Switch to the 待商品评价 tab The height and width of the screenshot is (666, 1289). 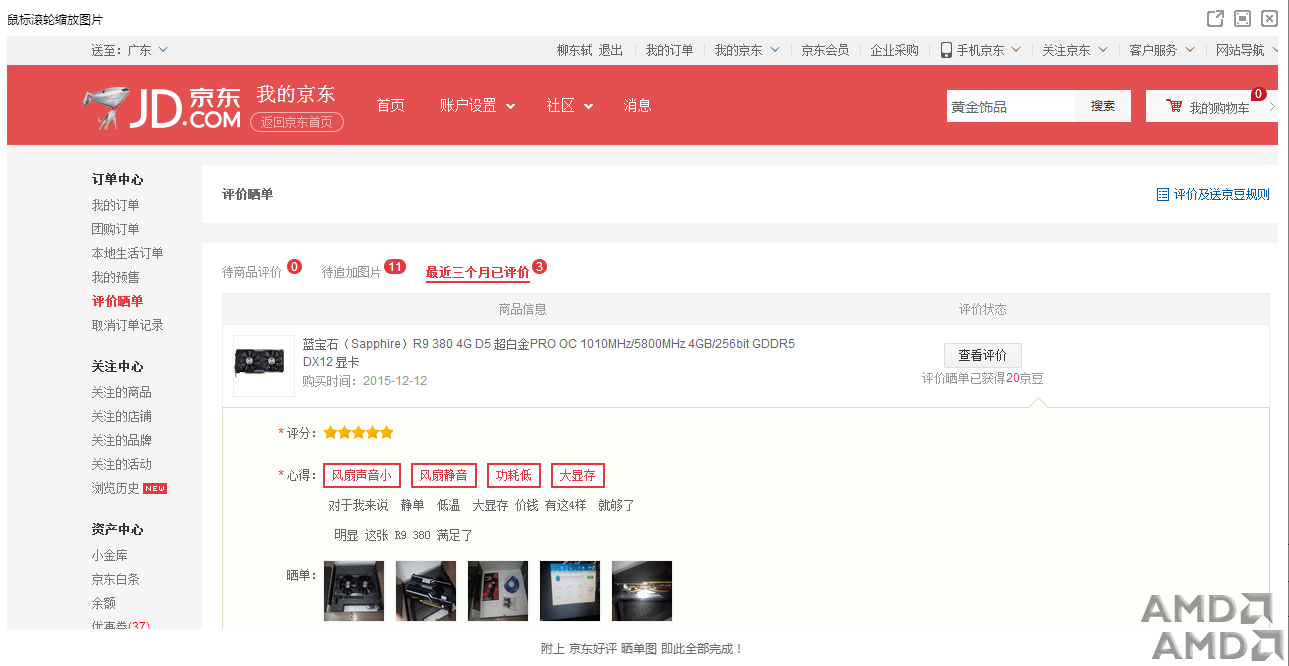tap(252, 272)
